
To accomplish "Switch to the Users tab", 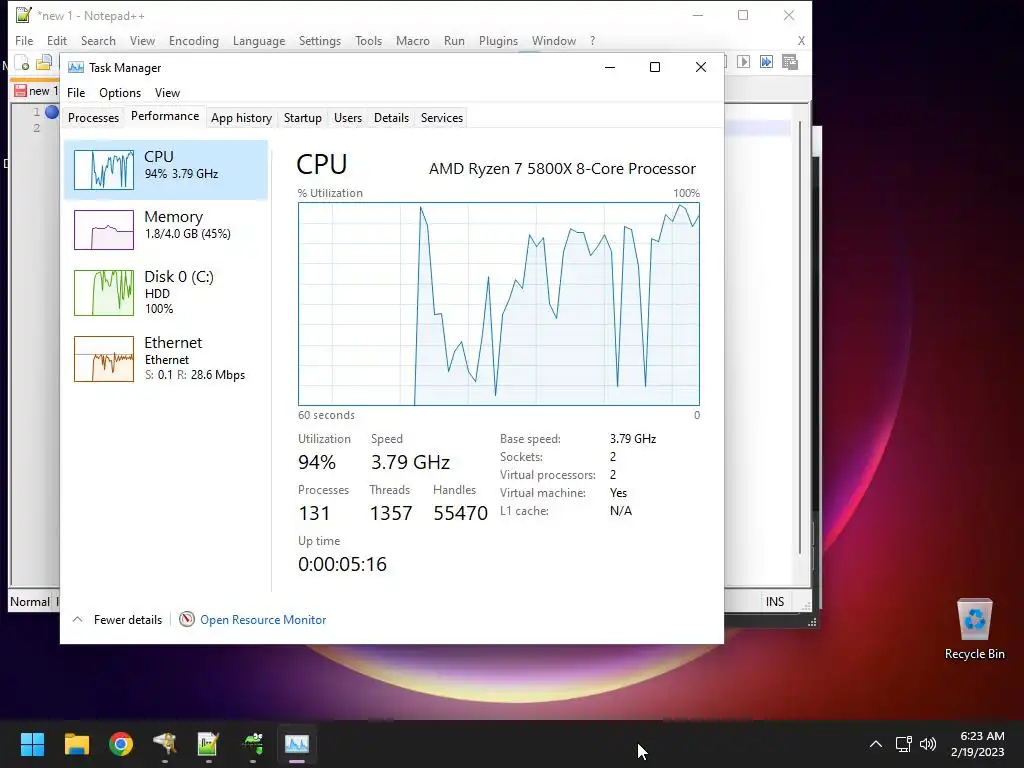I will tap(347, 118).
